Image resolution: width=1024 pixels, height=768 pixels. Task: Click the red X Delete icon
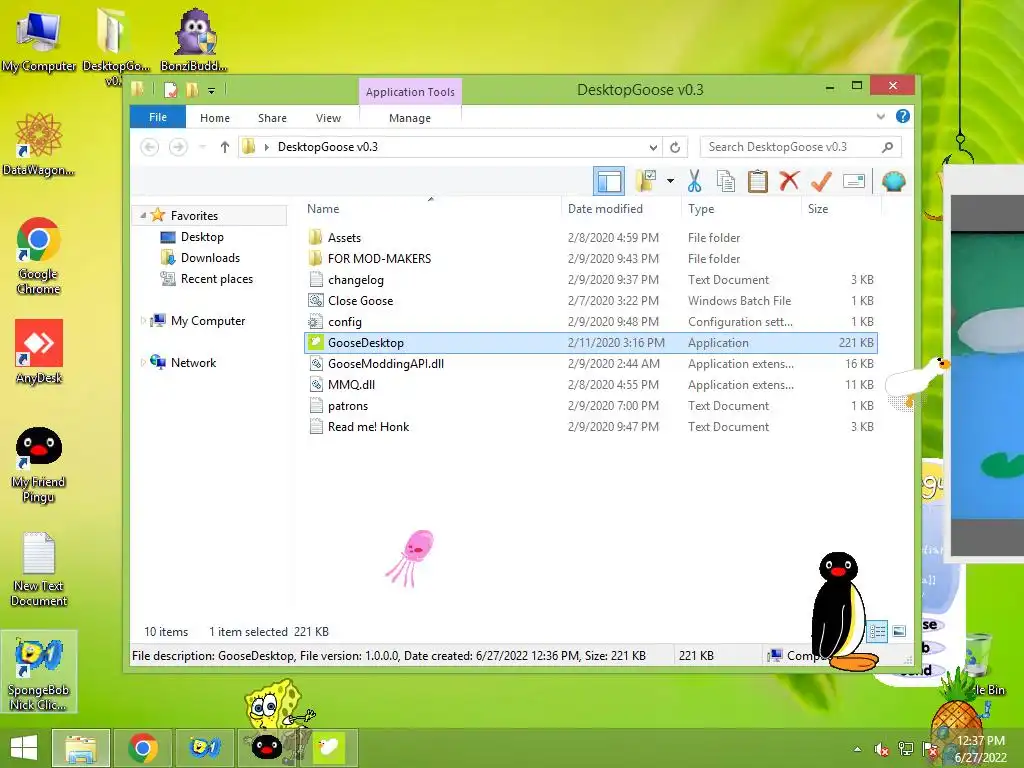click(x=789, y=181)
